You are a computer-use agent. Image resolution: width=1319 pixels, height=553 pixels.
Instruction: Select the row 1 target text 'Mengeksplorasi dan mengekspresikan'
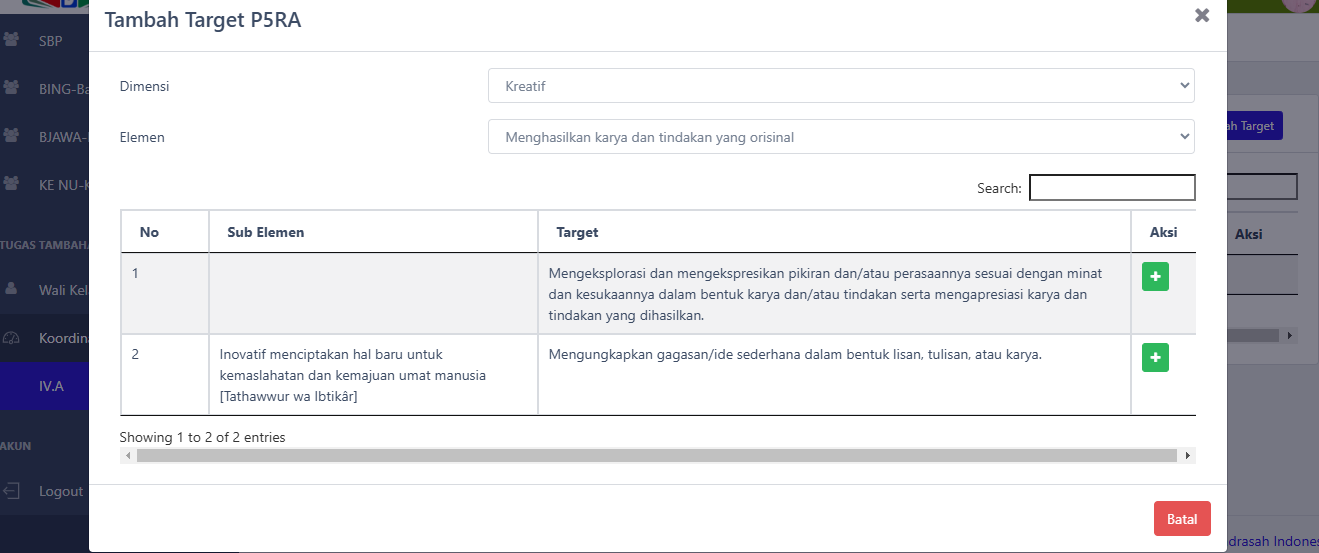coord(825,294)
